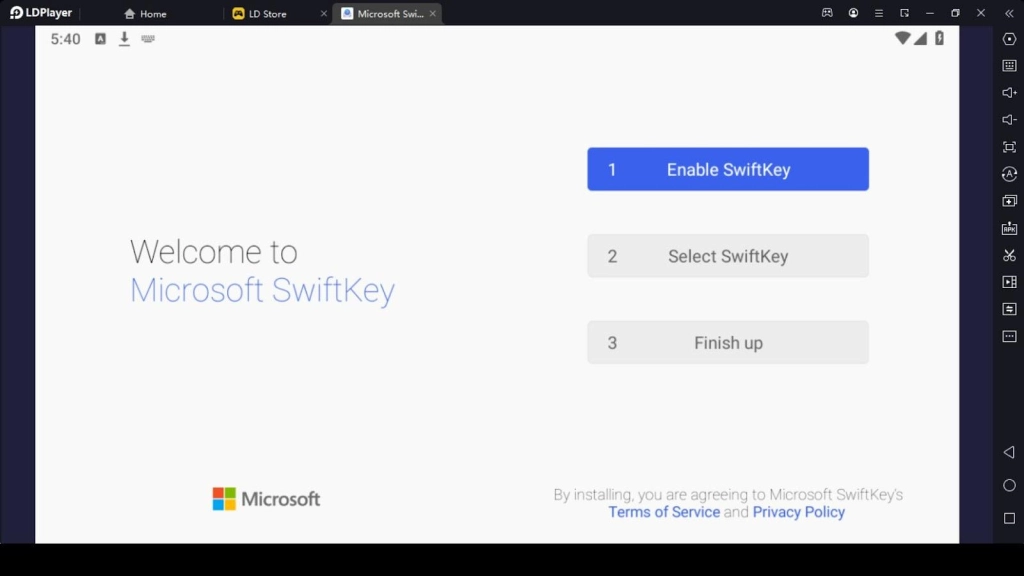This screenshot has width=1024, height=576.
Task: Click the letter A icon in status bar
Action: (x=100, y=39)
